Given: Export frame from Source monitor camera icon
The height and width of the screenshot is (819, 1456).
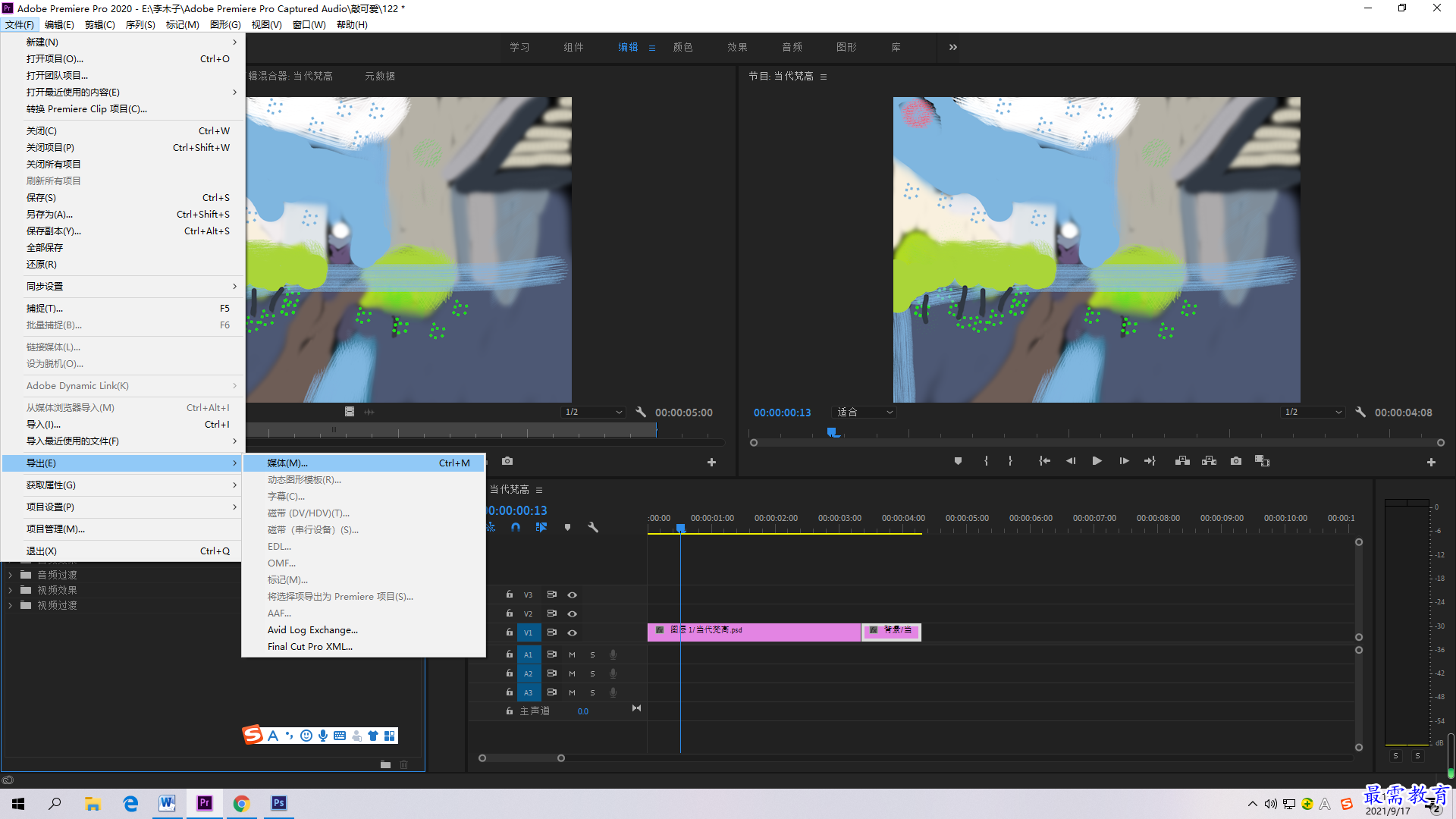Looking at the screenshot, I should [507, 461].
